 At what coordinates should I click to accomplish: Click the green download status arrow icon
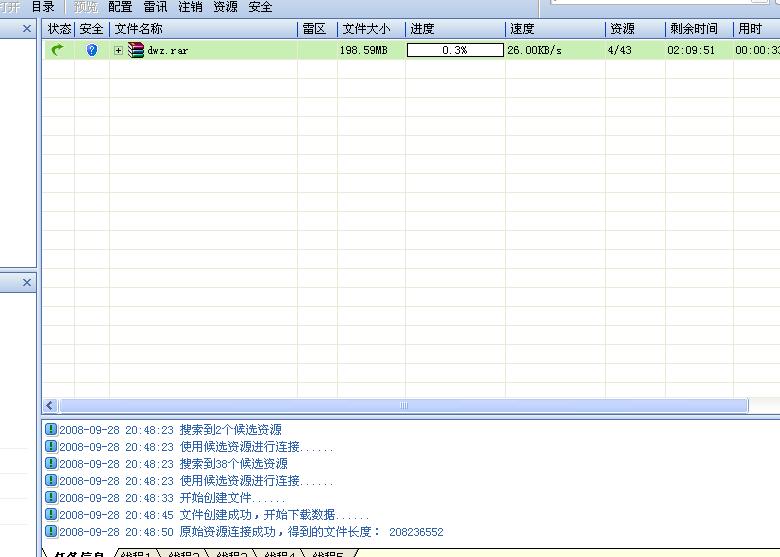coord(57,50)
